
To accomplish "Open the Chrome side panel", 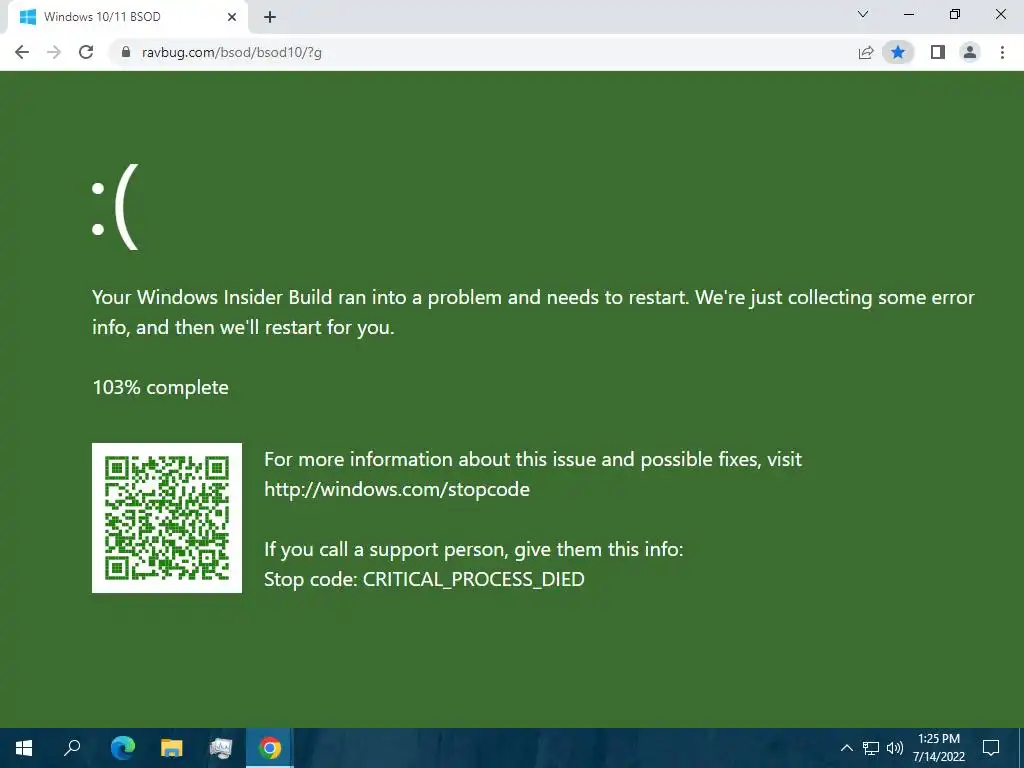I will click(x=938, y=52).
